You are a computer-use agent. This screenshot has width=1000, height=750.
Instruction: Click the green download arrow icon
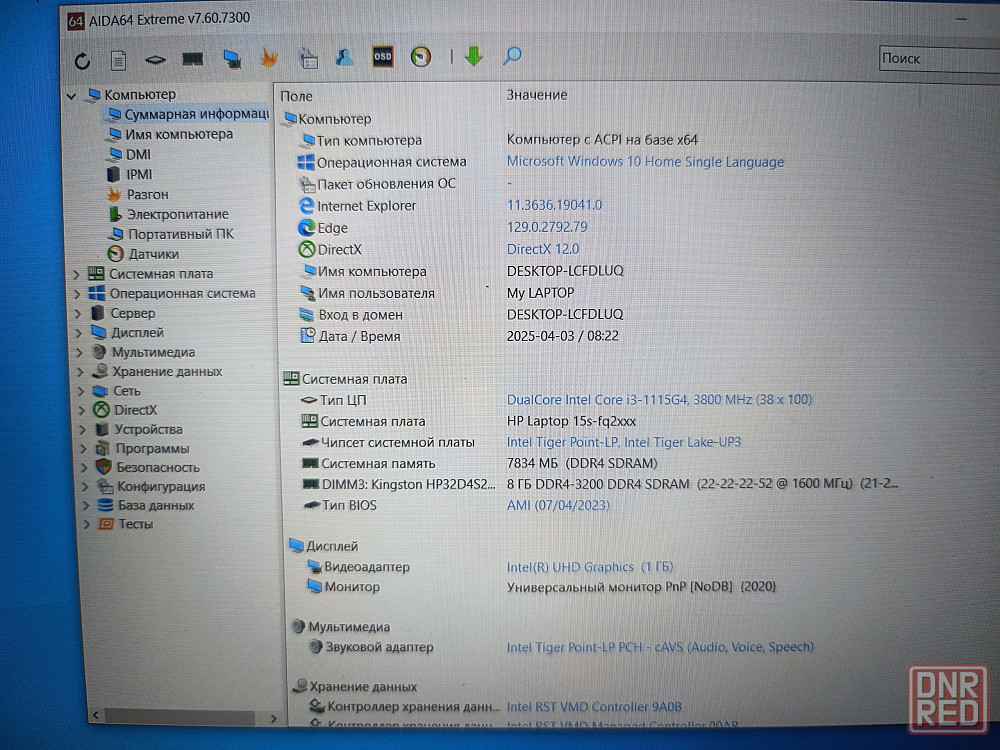tap(474, 56)
